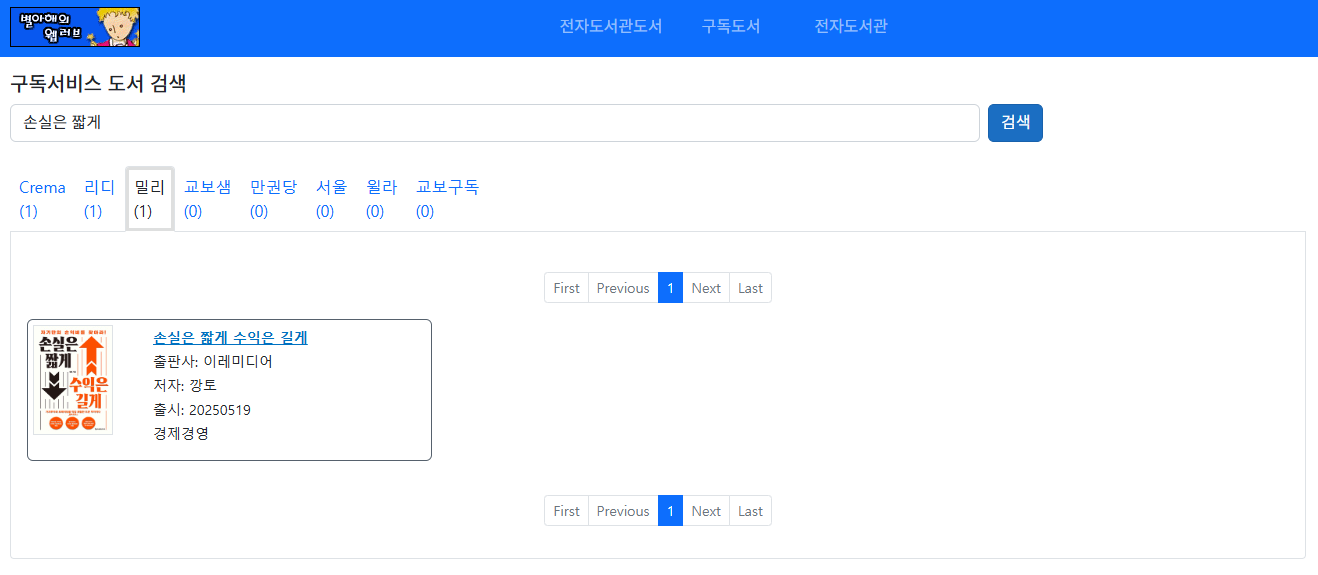Viewport: 1318px width, 575px height.
Task: Open the 전자도서관도서 menu
Action: (611, 26)
